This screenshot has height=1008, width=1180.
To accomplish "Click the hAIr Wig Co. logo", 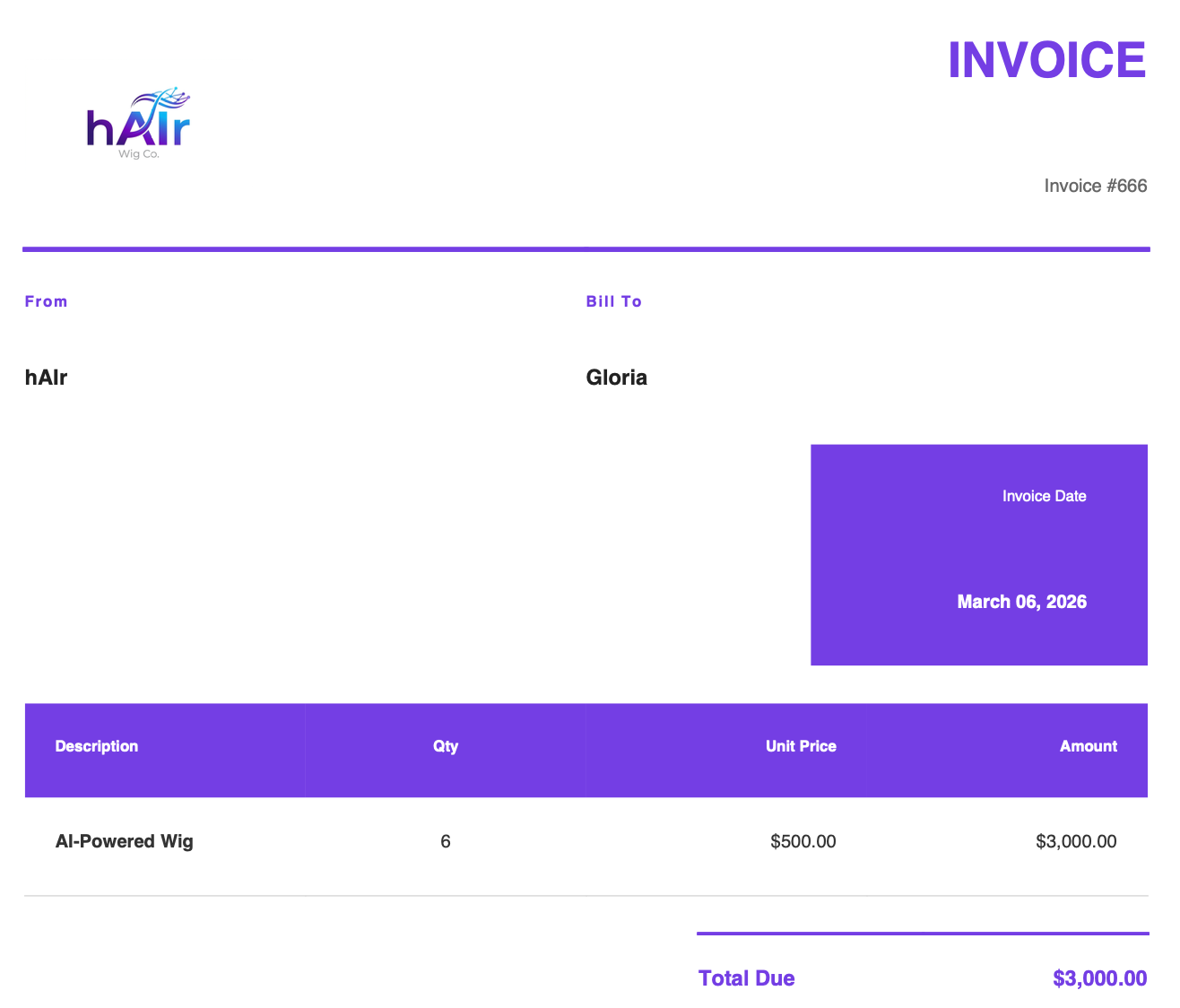I will point(139,124).
